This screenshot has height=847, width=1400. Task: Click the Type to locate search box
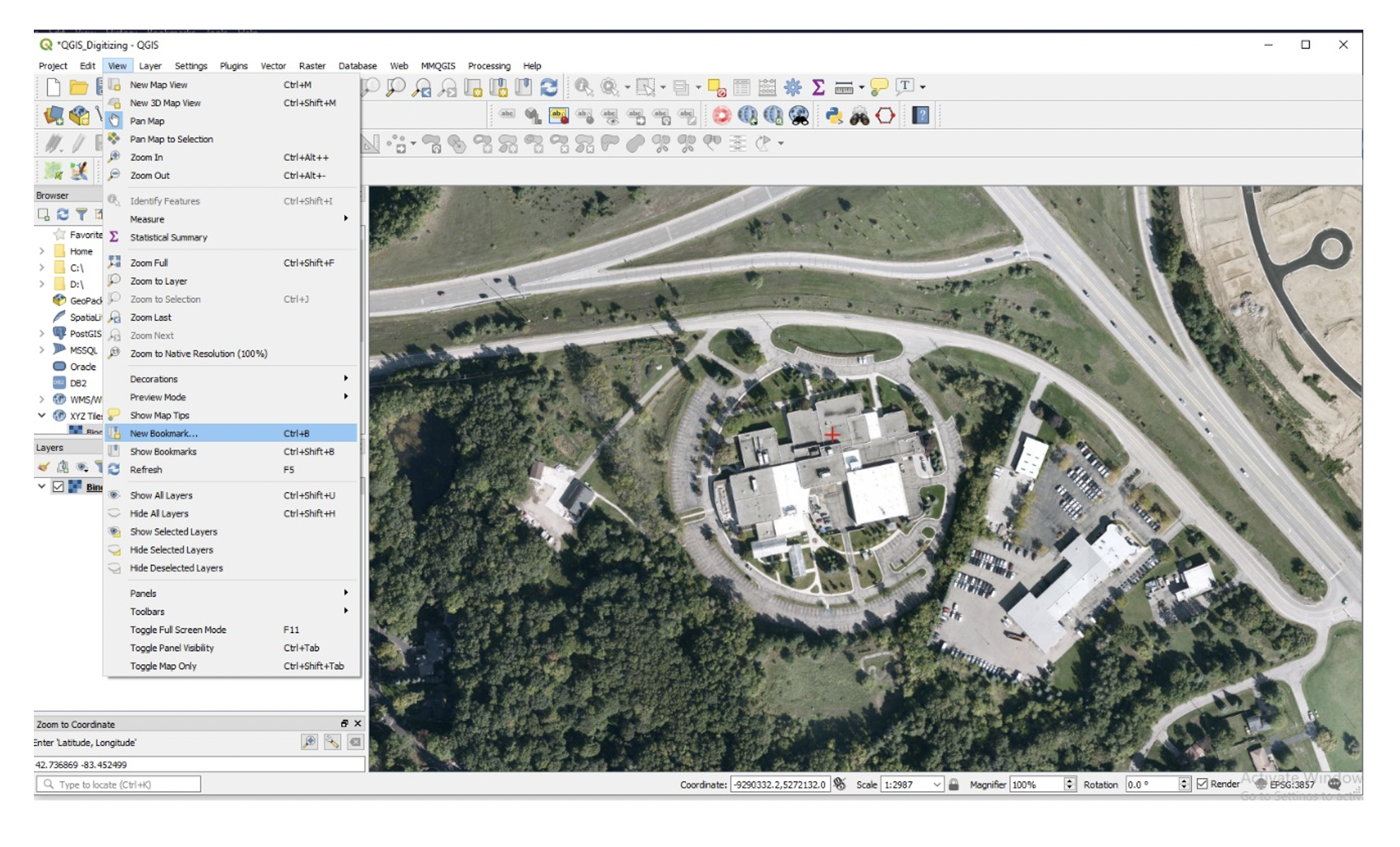point(119,784)
